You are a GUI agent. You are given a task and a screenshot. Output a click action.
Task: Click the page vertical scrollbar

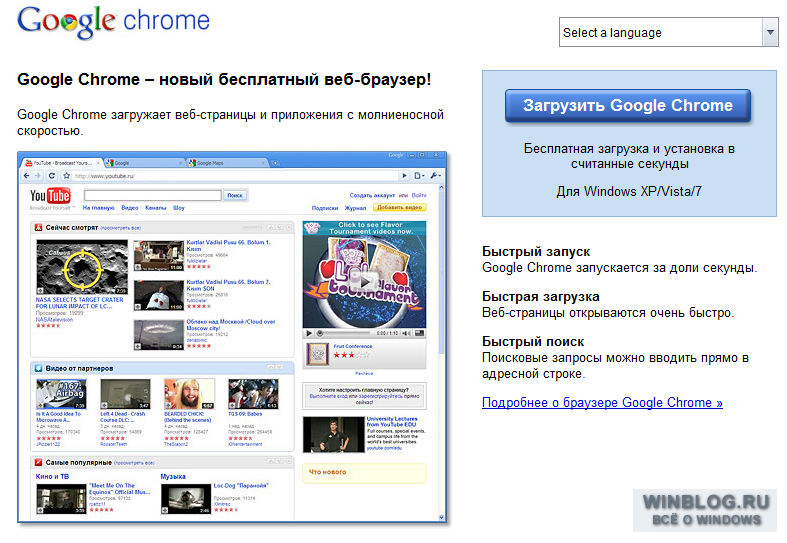[x=441, y=272]
